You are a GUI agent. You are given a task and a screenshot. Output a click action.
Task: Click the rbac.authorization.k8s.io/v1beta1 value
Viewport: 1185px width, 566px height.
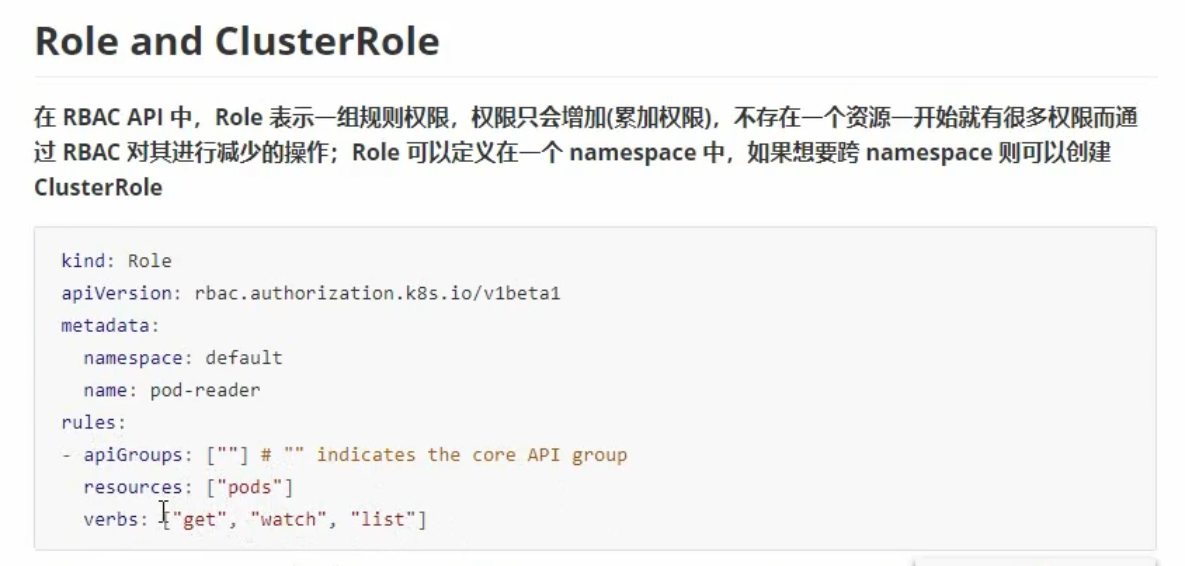[377, 293]
